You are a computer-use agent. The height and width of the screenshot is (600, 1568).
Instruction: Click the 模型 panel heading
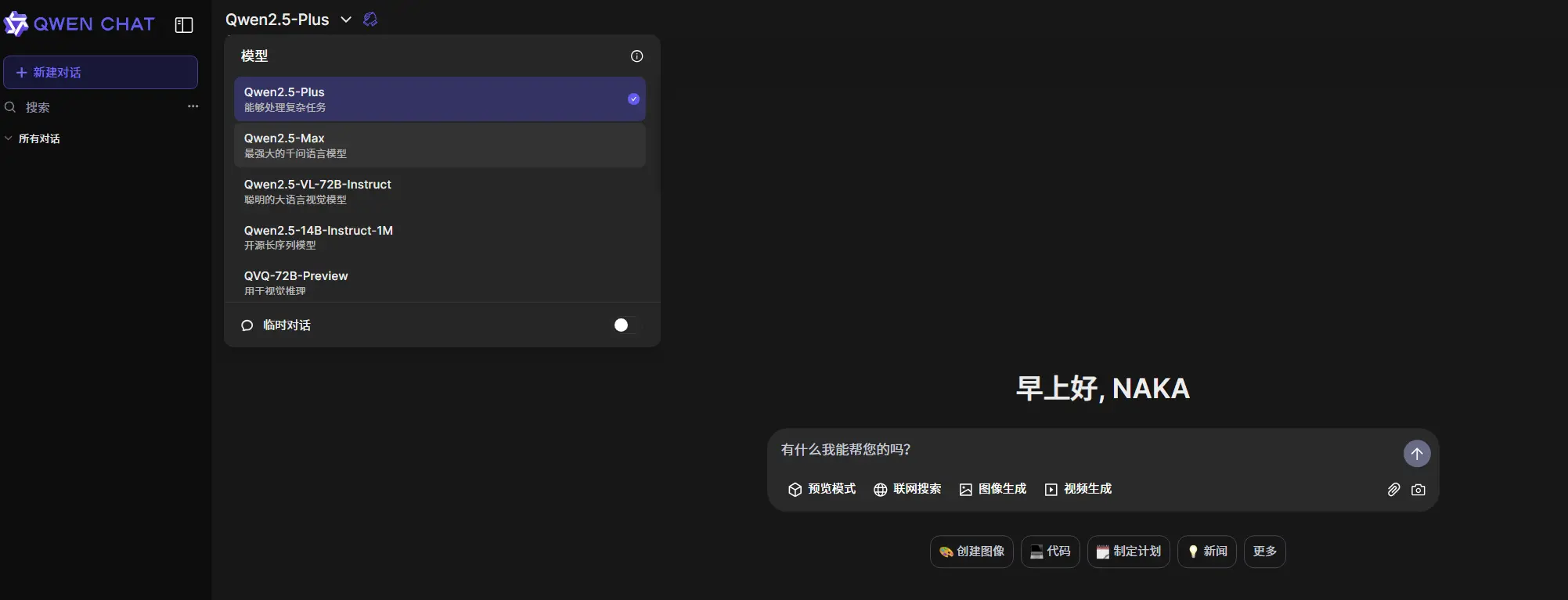tap(254, 56)
